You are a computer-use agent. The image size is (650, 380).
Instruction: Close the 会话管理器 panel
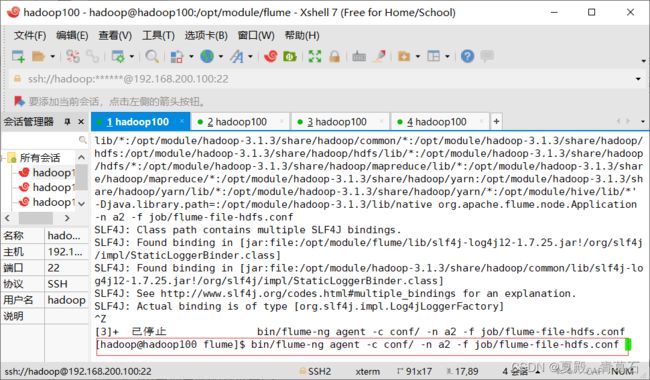(x=81, y=122)
